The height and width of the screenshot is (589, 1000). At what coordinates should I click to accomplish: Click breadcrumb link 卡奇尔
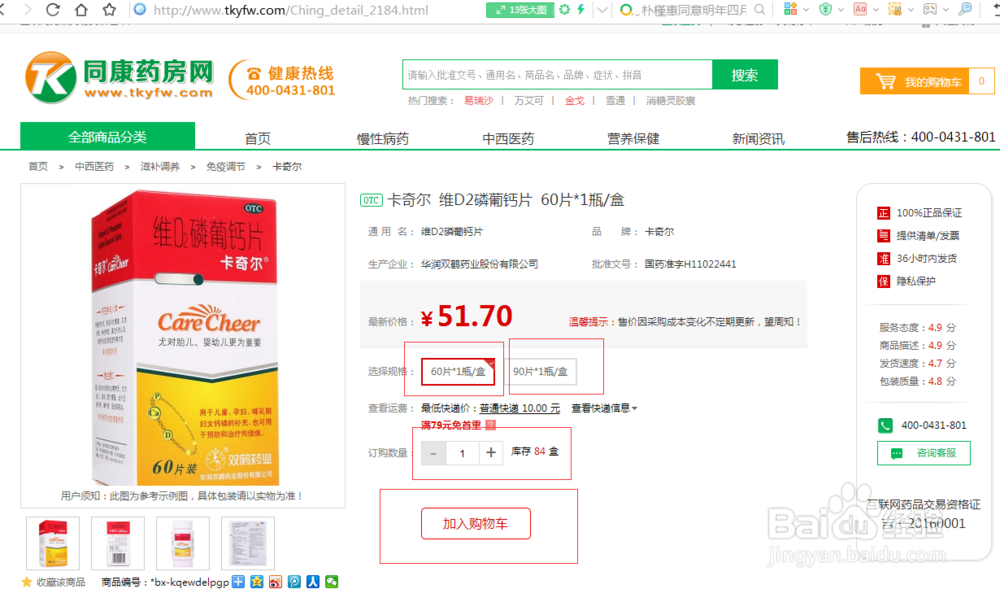point(286,166)
